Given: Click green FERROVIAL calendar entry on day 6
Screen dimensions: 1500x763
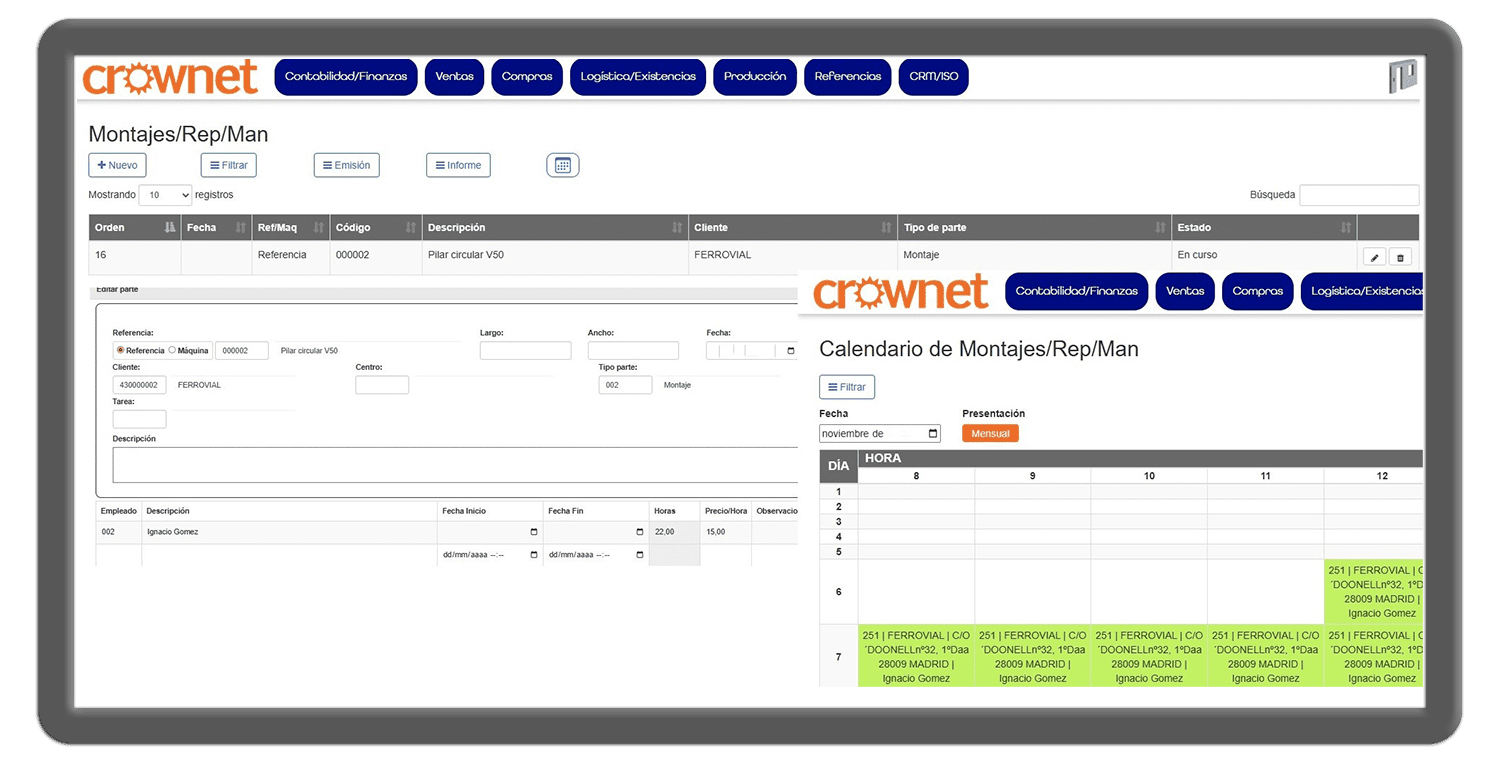Looking at the screenshot, I should (1373, 592).
